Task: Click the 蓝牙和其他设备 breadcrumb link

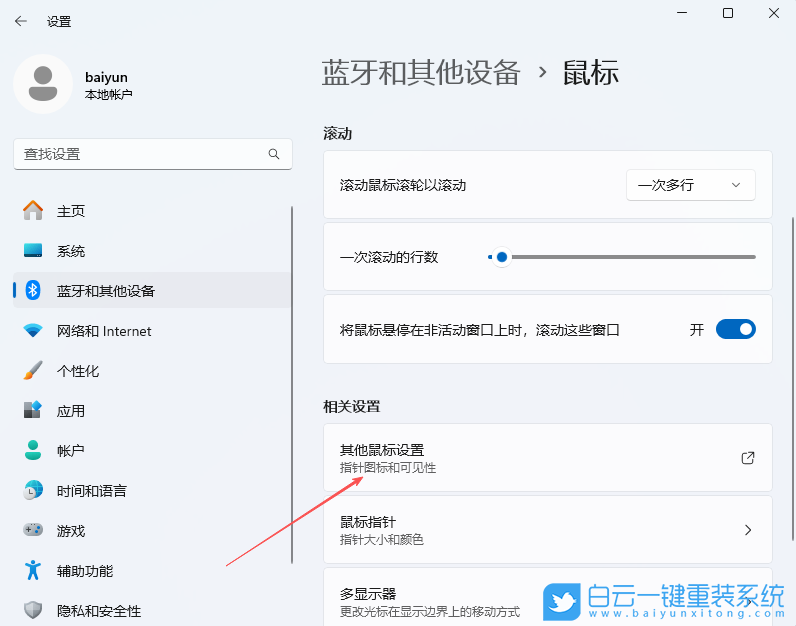Action: pyautogui.click(x=421, y=72)
